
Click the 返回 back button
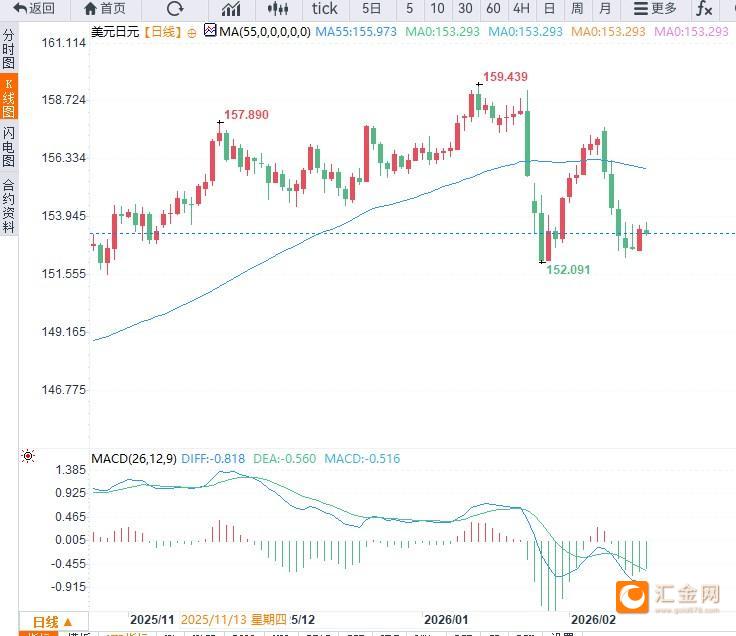pyautogui.click(x=34, y=8)
